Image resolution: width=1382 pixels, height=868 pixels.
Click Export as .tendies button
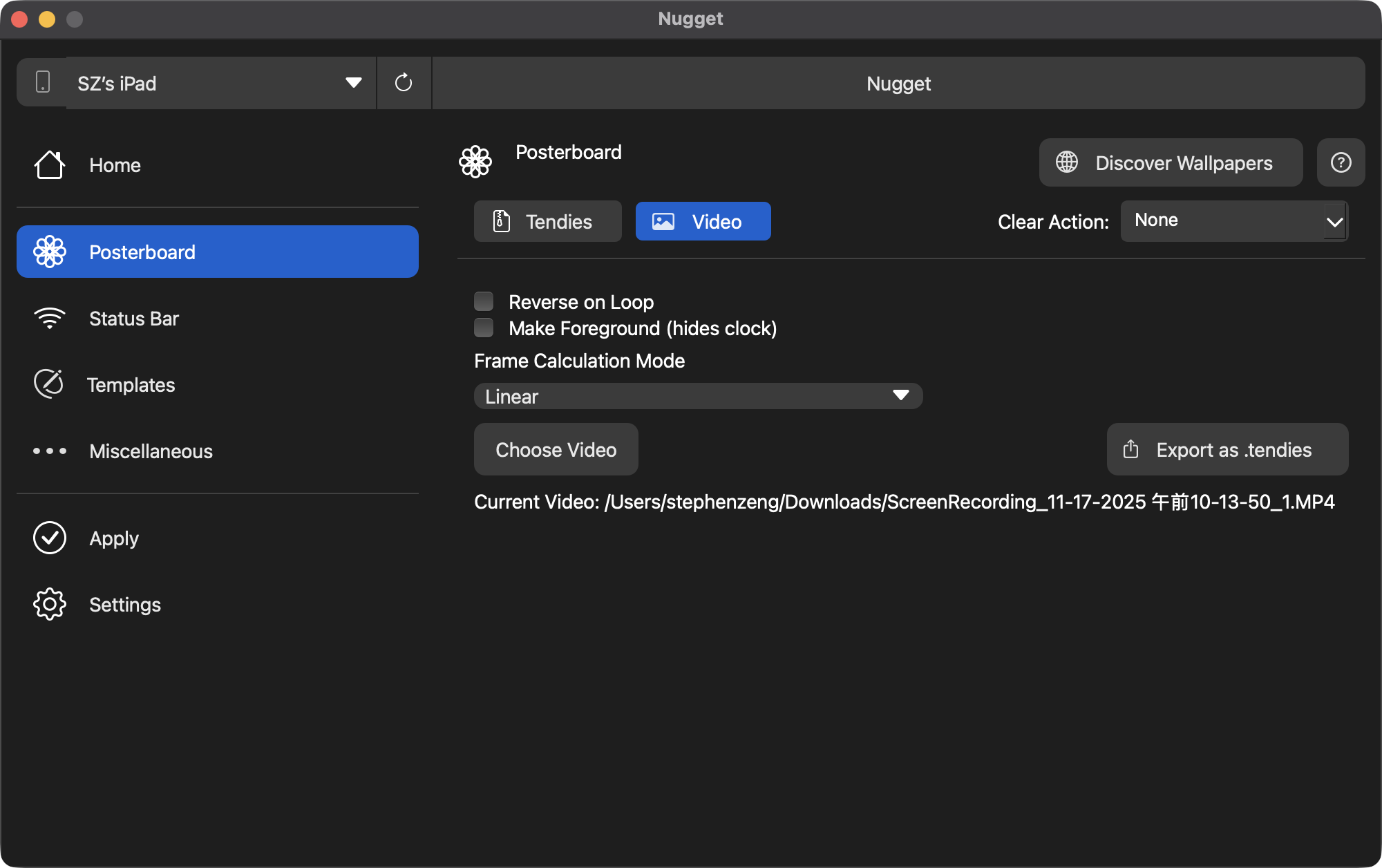[x=1227, y=449]
